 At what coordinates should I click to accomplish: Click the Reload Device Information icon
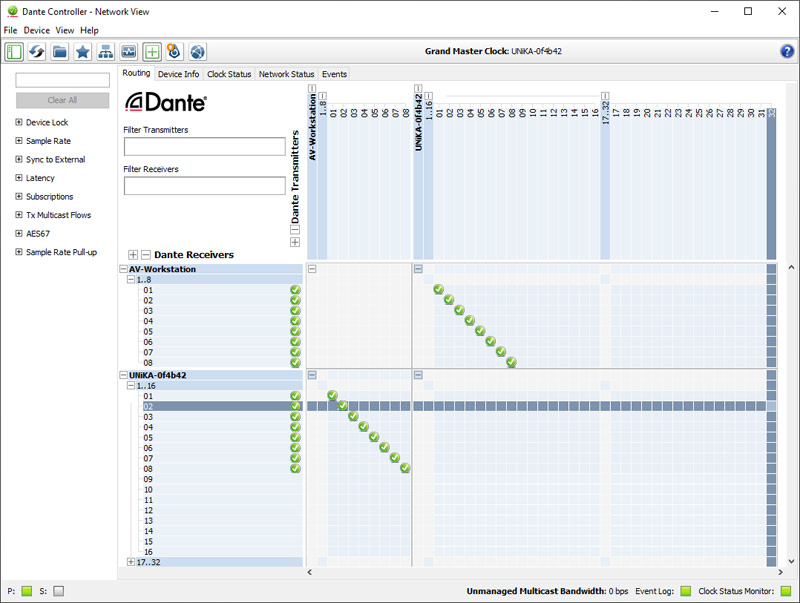37,51
